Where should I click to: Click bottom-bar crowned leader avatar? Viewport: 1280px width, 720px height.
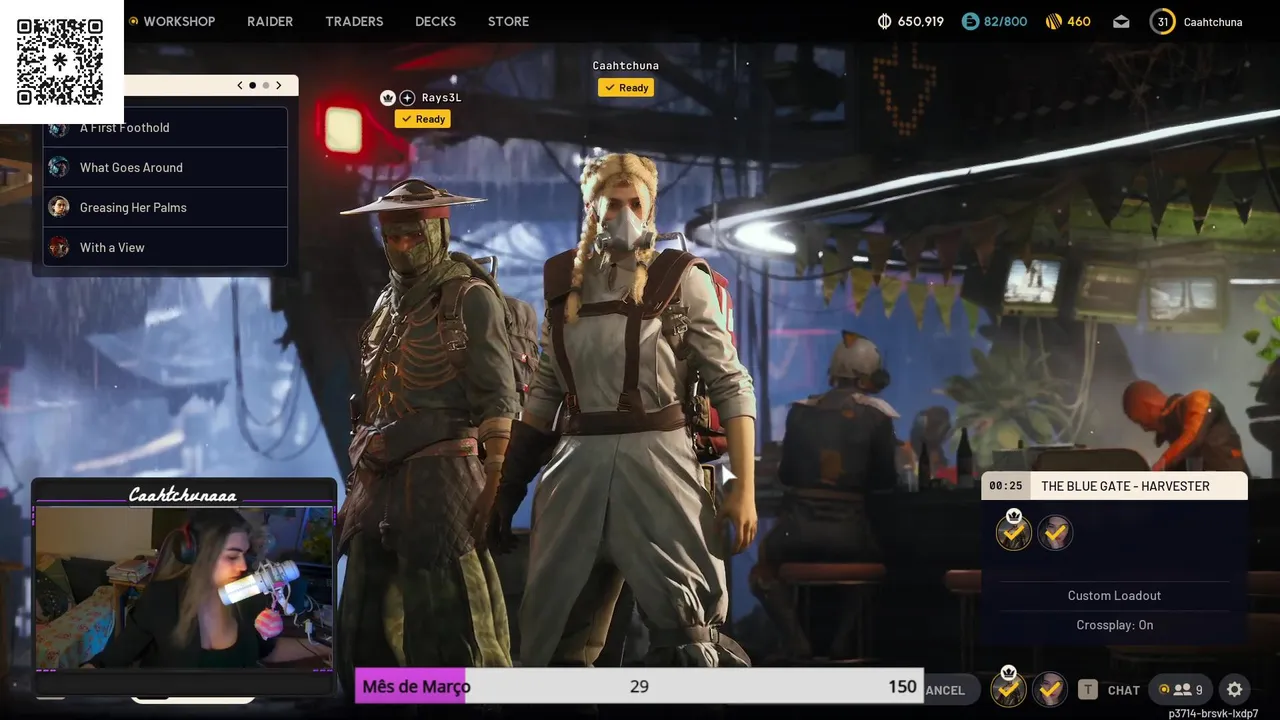pos(1008,688)
